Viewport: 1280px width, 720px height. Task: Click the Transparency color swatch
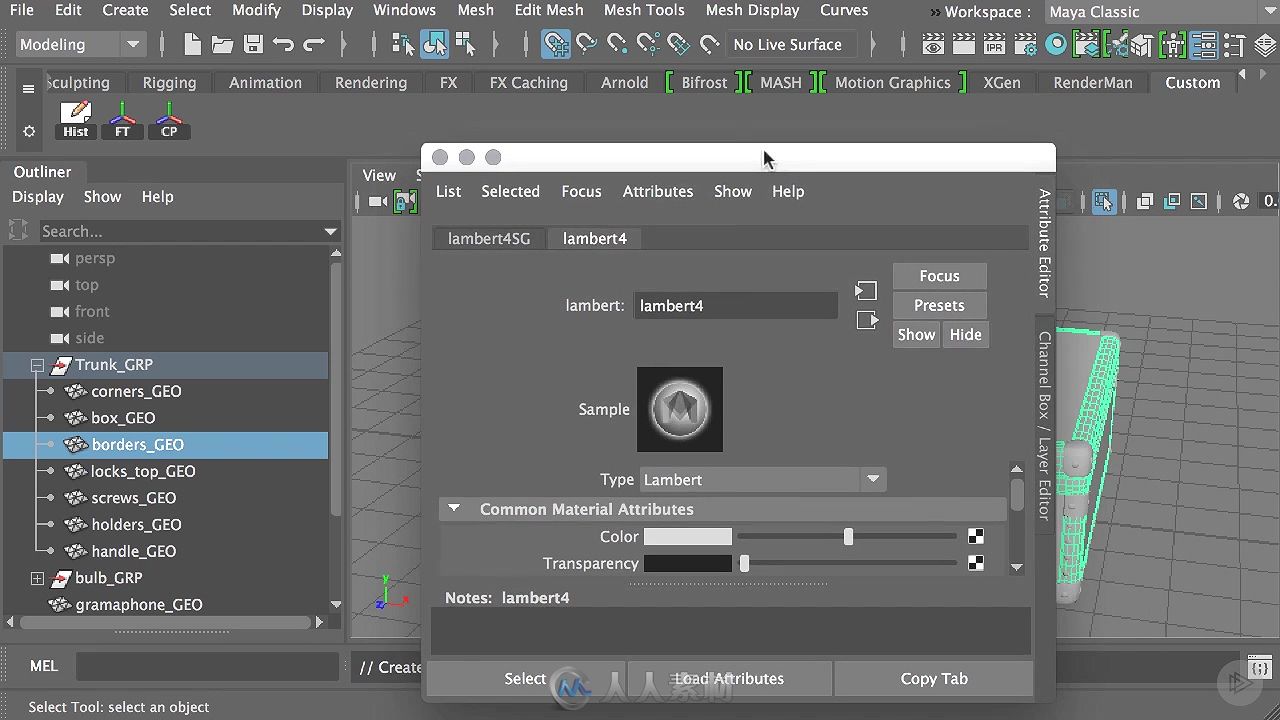click(687, 563)
